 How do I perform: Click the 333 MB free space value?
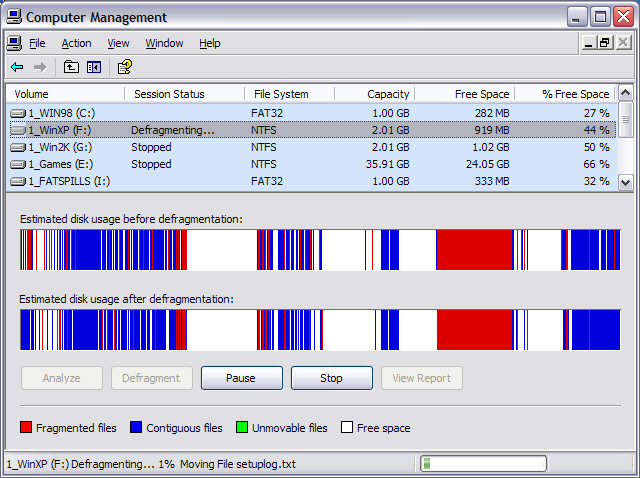[x=492, y=181]
